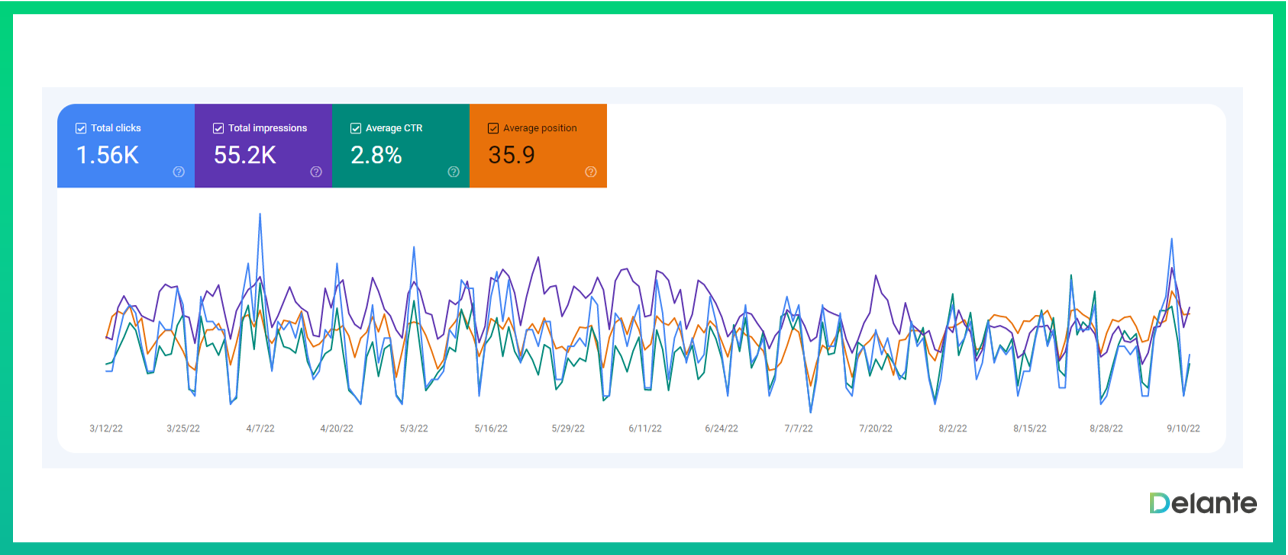Click the 6/11/22 date axis label
Image resolution: width=1288 pixels, height=555 pixels.
(x=645, y=428)
